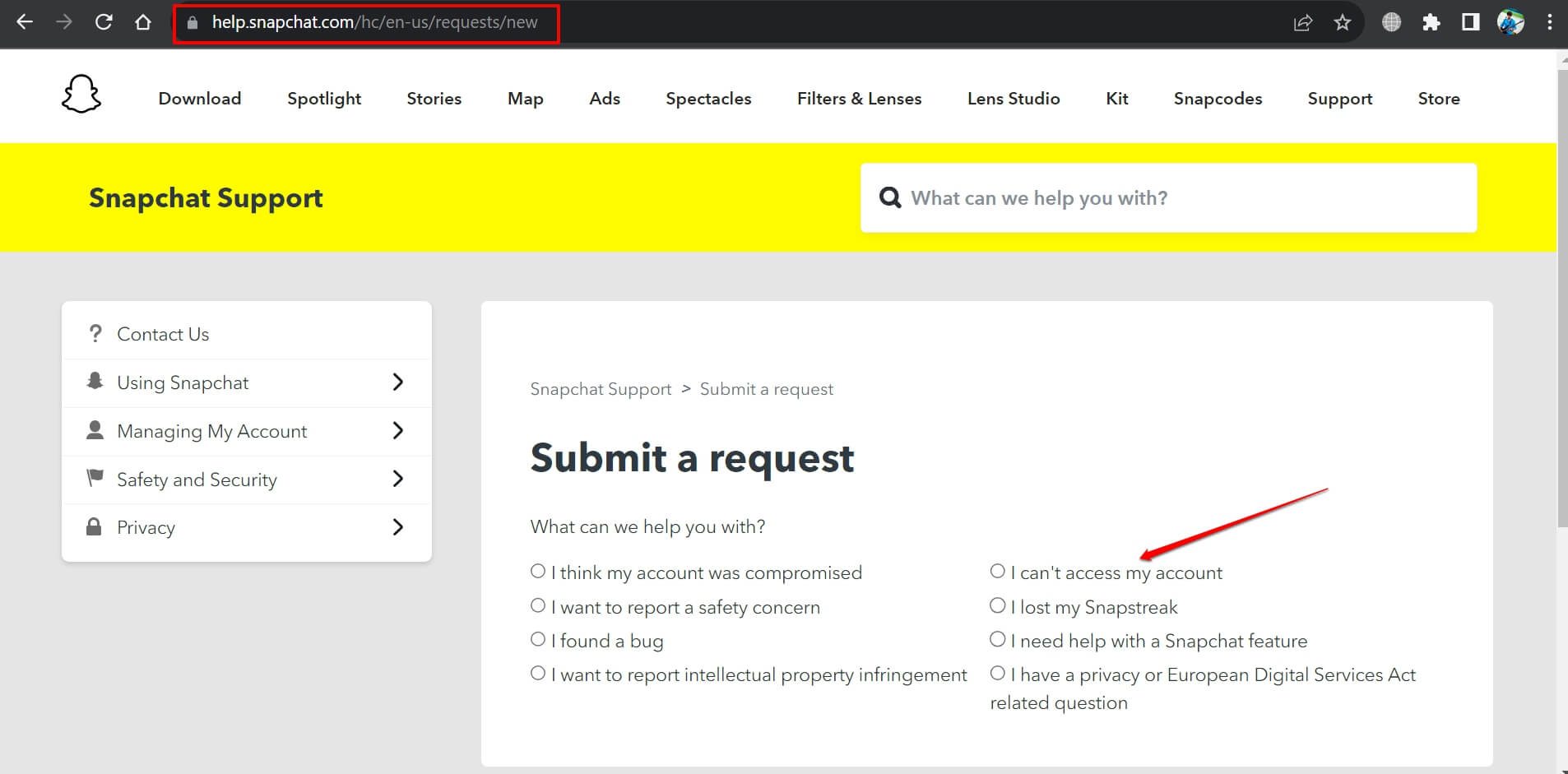Click the Snapchat Support heading link
1568x774 pixels.
(206, 198)
